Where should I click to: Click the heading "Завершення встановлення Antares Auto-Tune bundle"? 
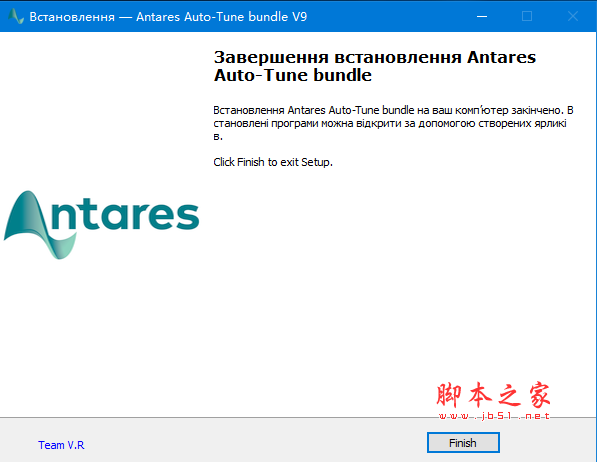click(375, 66)
